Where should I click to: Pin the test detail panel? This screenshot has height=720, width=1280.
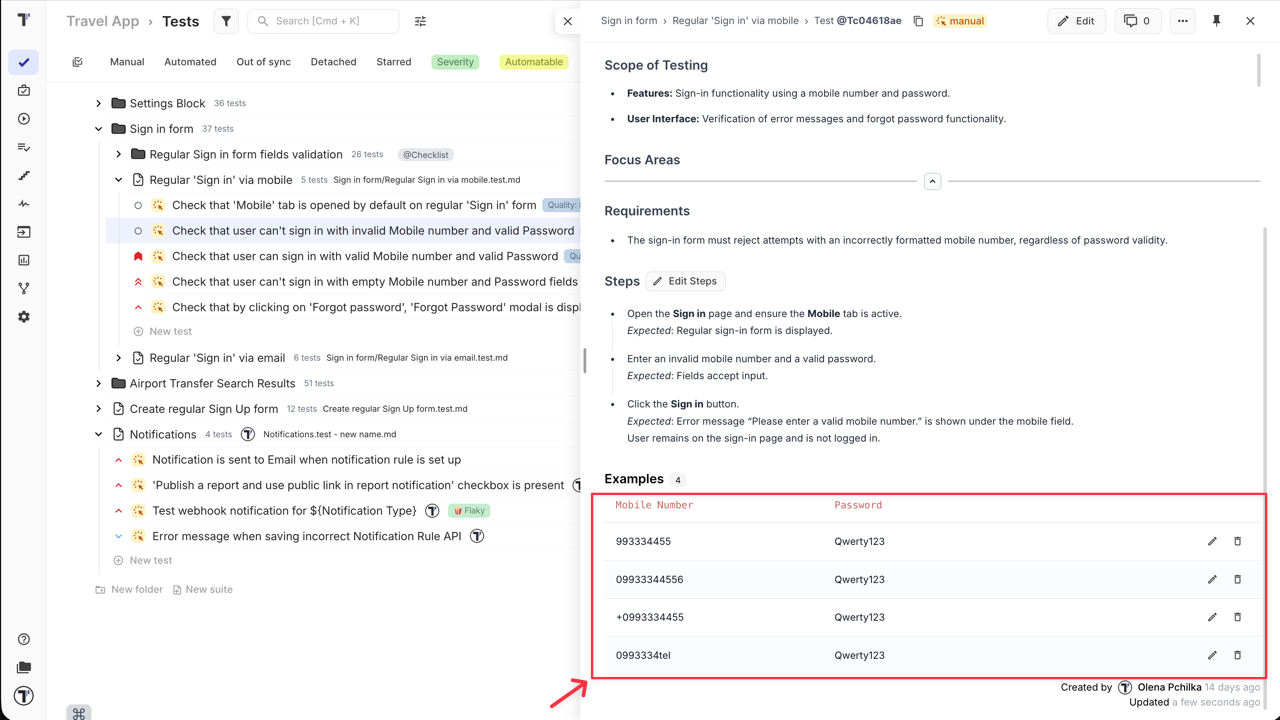click(x=1216, y=21)
